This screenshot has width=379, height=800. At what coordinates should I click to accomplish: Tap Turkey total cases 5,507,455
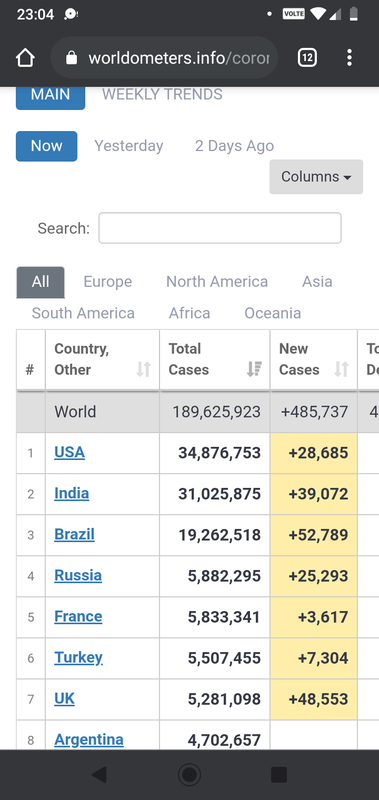pyautogui.click(x=224, y=658)
